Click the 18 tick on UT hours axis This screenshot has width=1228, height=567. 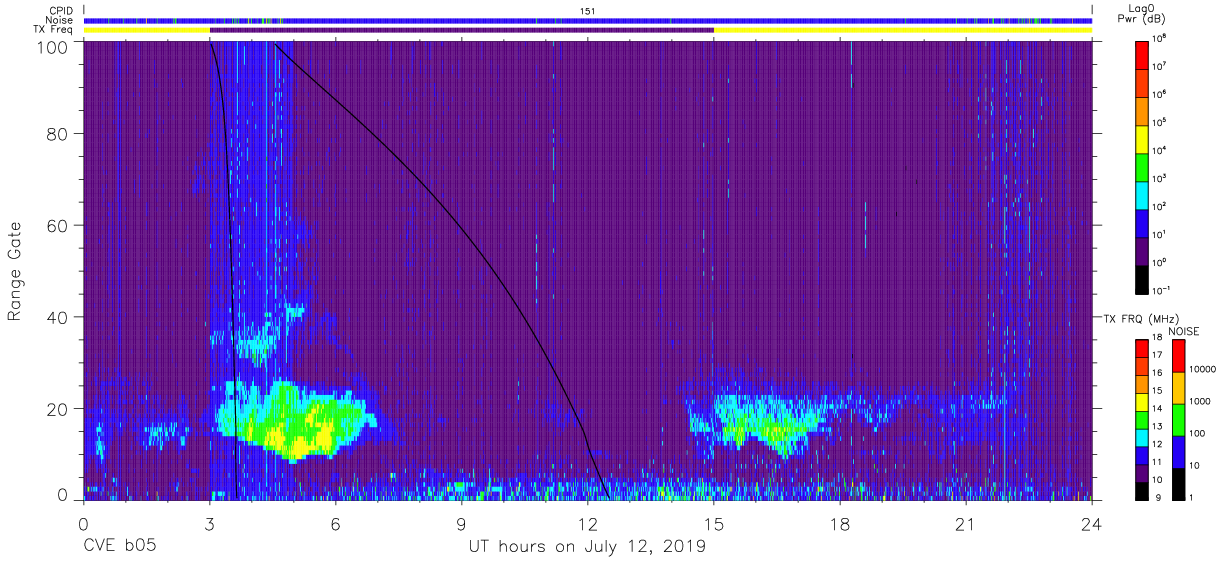point(840,523)
